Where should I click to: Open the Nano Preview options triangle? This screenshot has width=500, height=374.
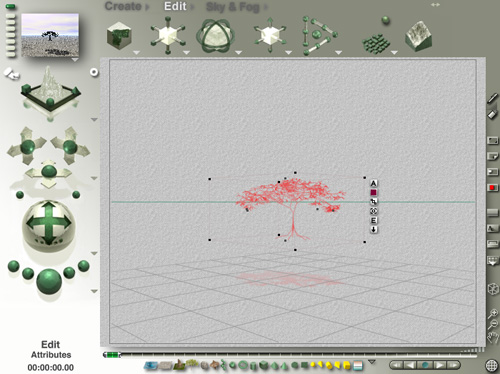(75, 60)
